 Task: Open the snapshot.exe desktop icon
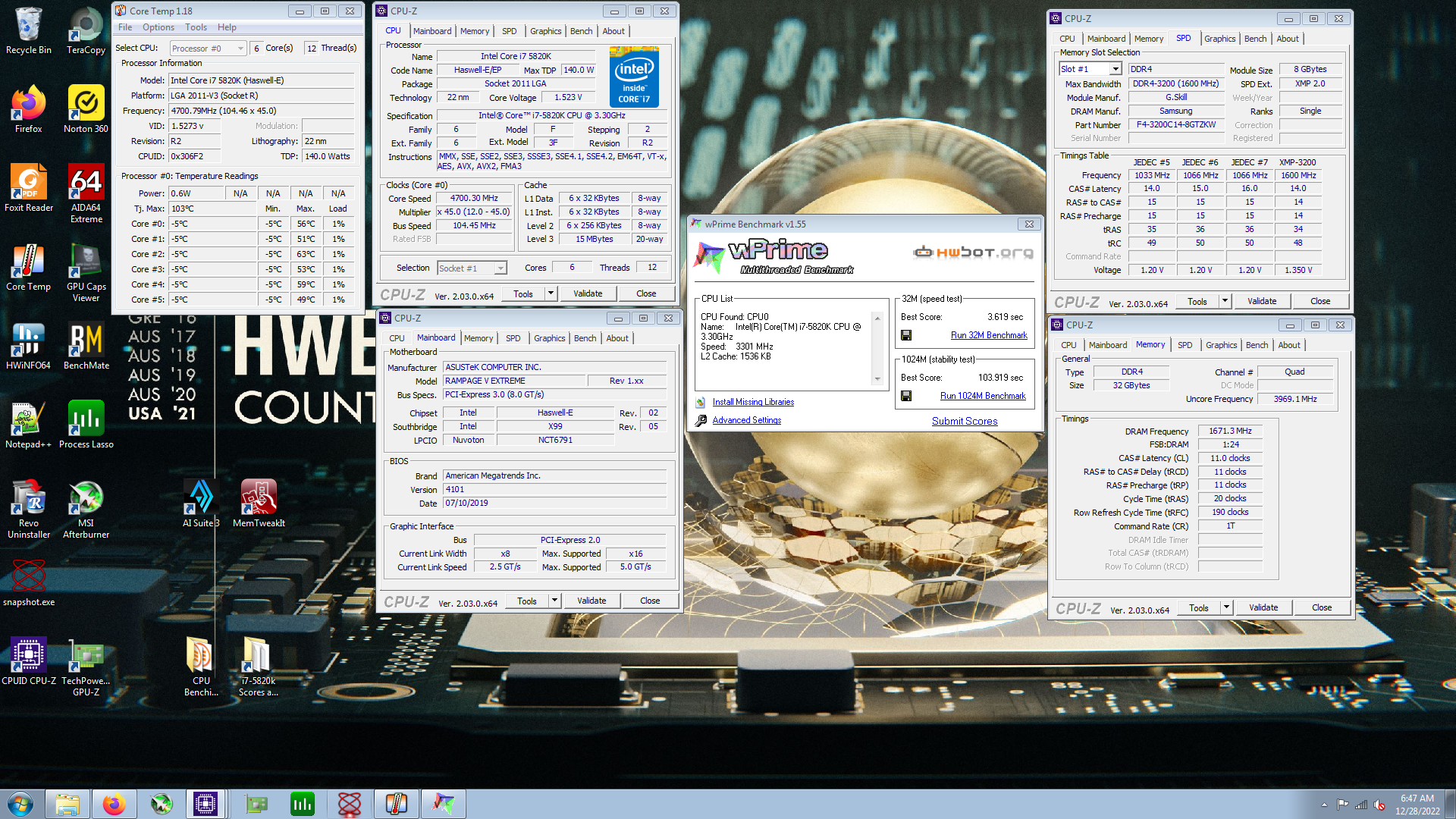pos(29,582)
